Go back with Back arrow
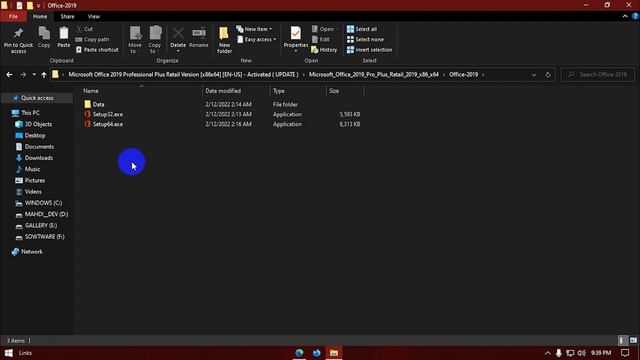This screenshot has width=640, height=360. tap(9, 75)
